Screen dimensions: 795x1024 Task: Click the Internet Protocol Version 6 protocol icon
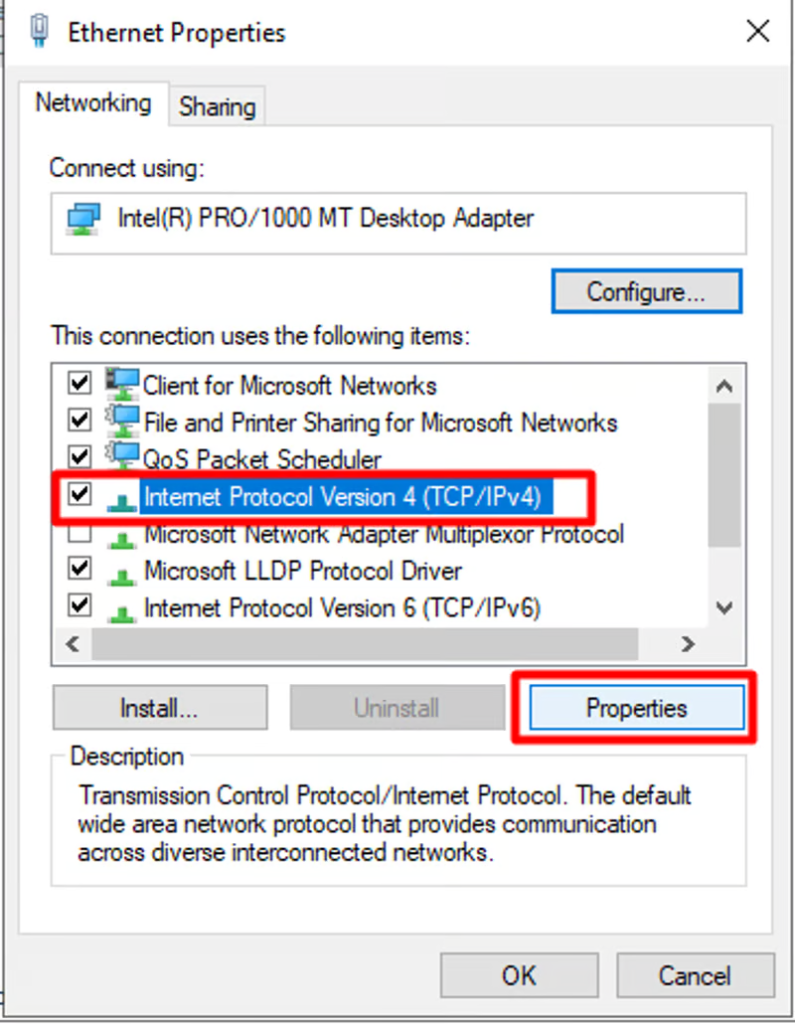(122, 612)
